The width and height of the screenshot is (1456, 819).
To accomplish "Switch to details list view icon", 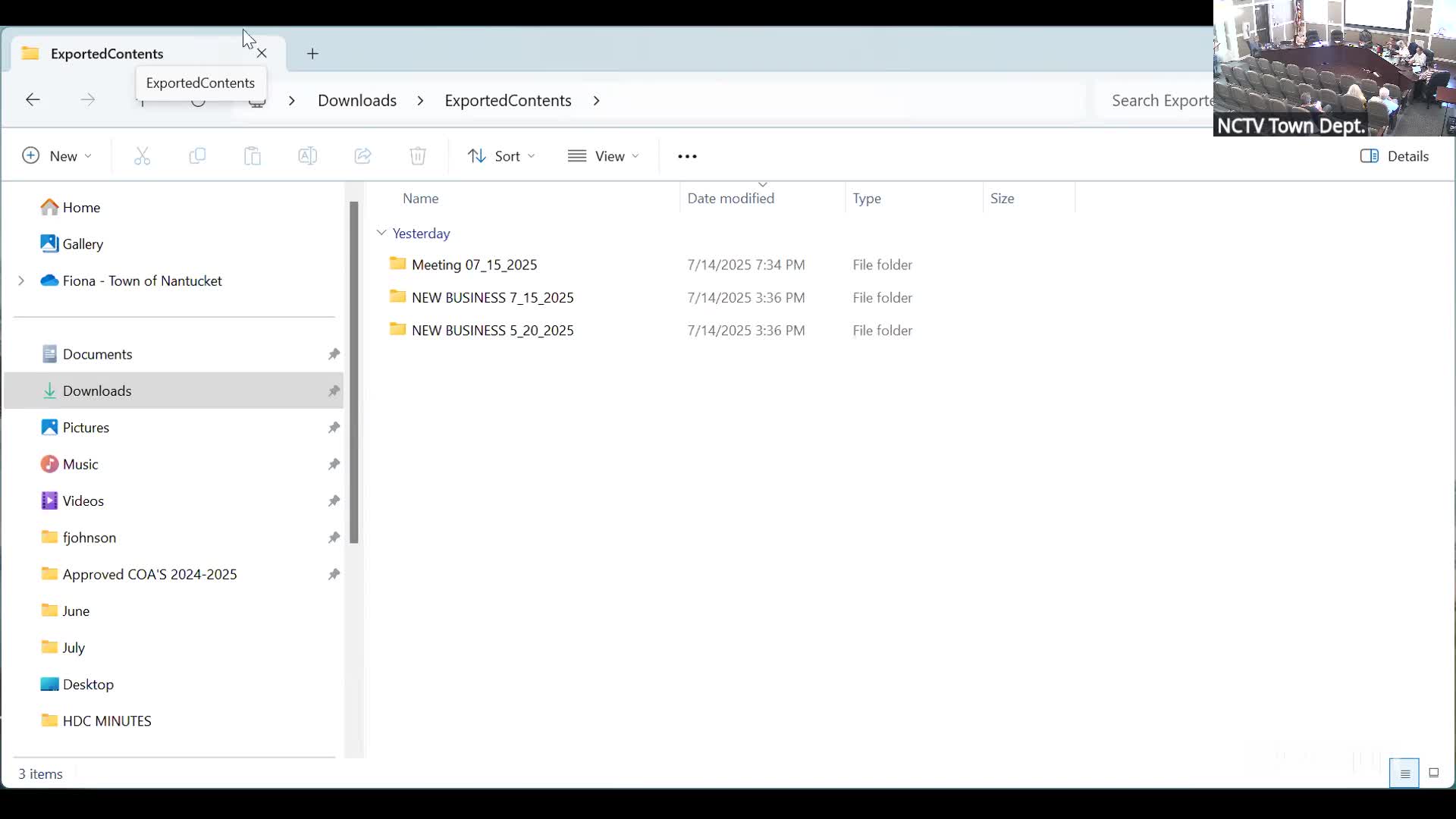I will tap(1404, 773).
